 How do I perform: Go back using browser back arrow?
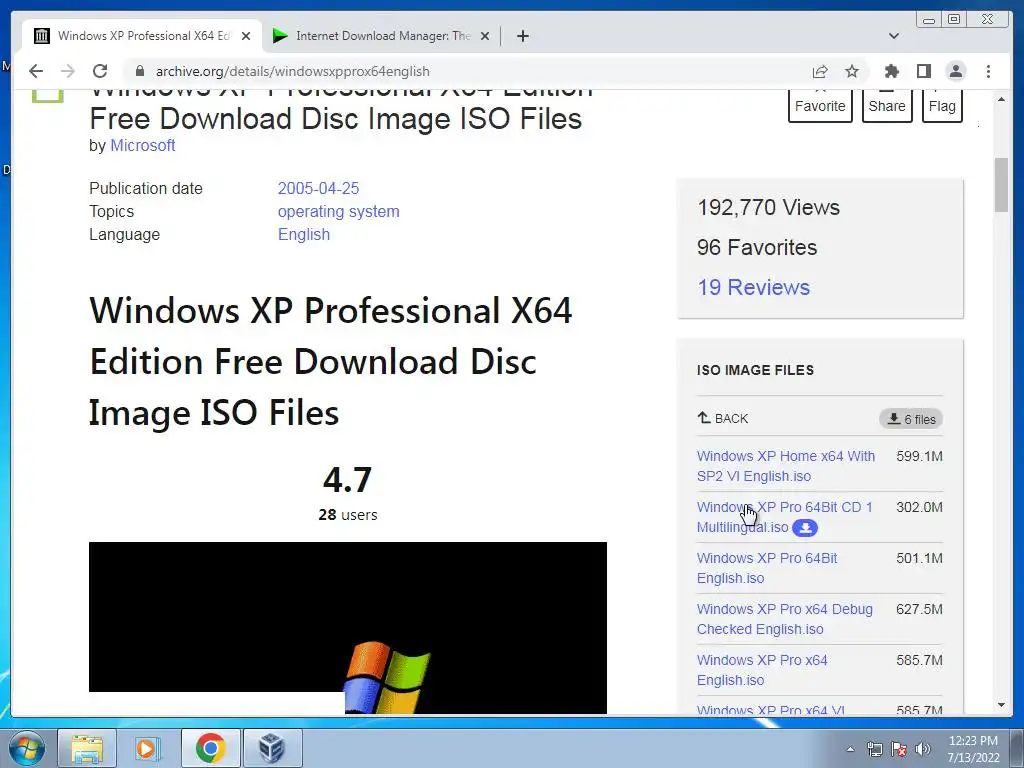coord(36,71)
